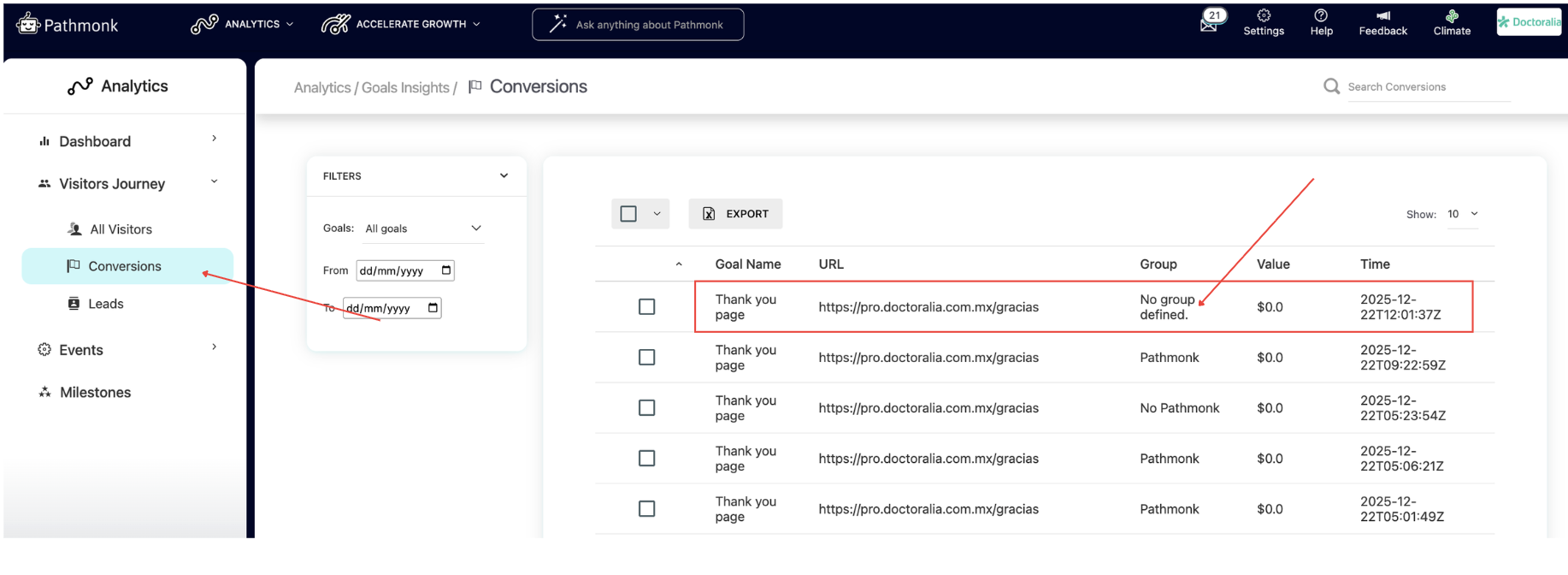Sort by Goal Name column header
Screen dimensions: 1568x575
click(x=748, y=264)
